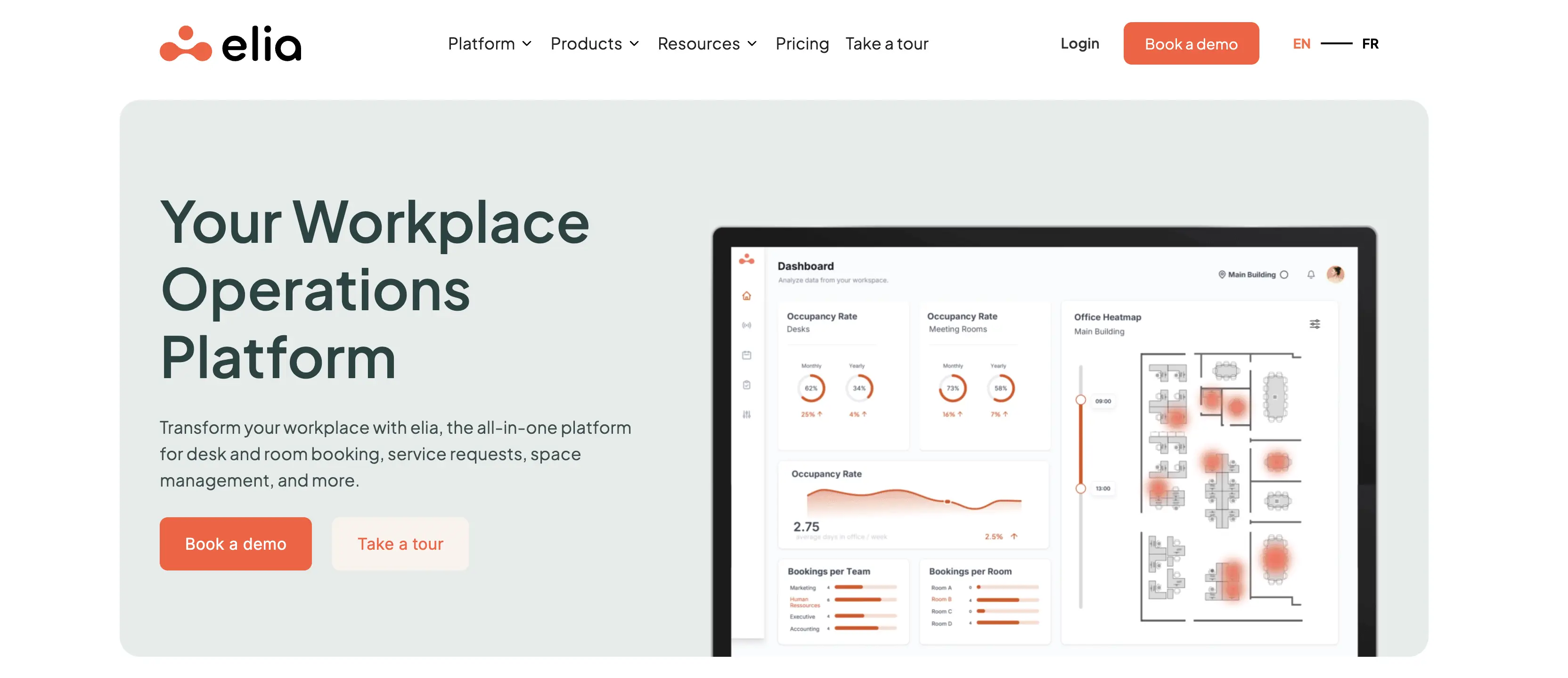1568x678 pixels.
Task: Click the Room B row label
Action: pos(941,599)
